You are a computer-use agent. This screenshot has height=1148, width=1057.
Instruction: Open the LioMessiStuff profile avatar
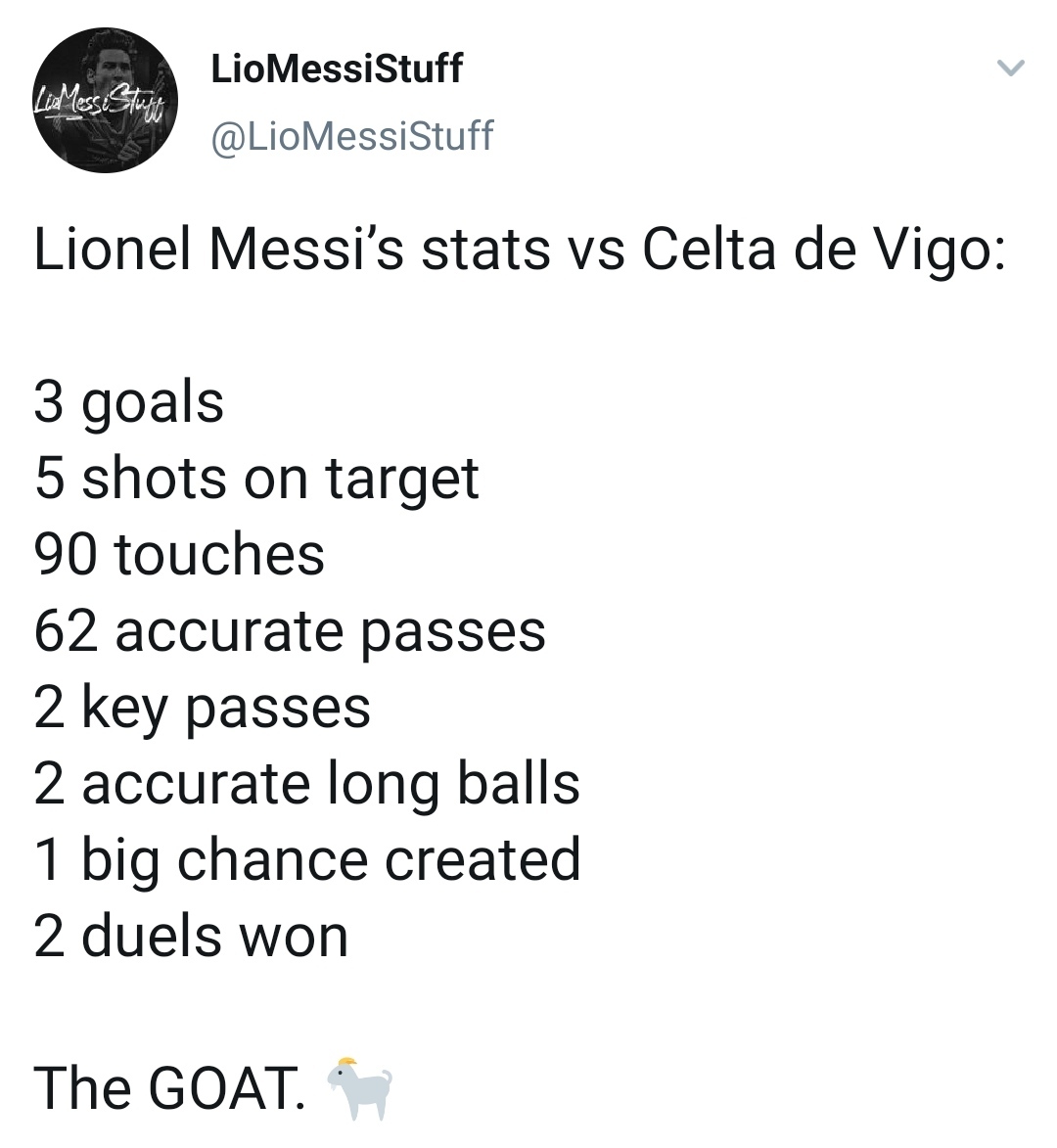[x=106, y=100]
